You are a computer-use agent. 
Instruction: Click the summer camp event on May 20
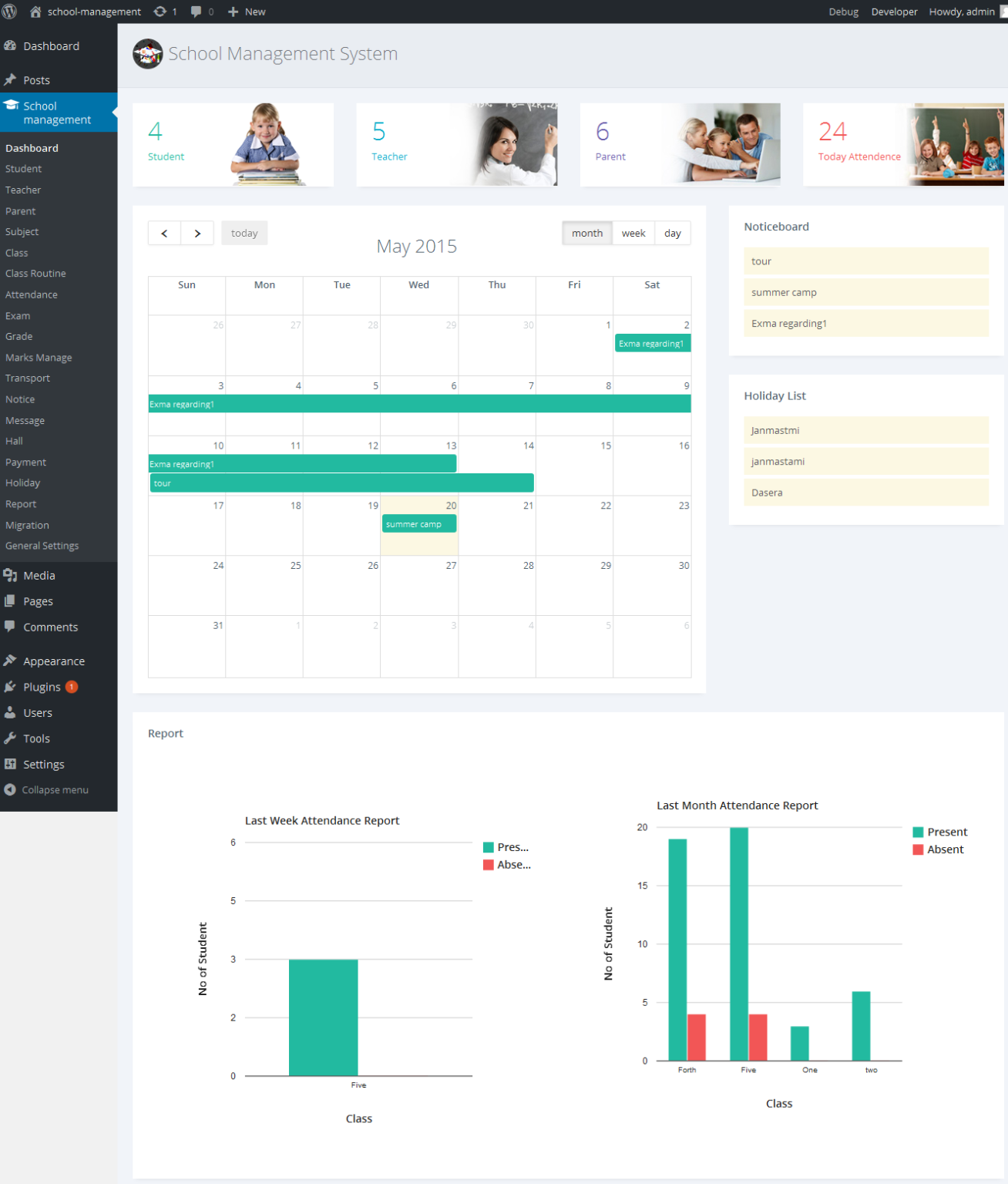(418, 523)
